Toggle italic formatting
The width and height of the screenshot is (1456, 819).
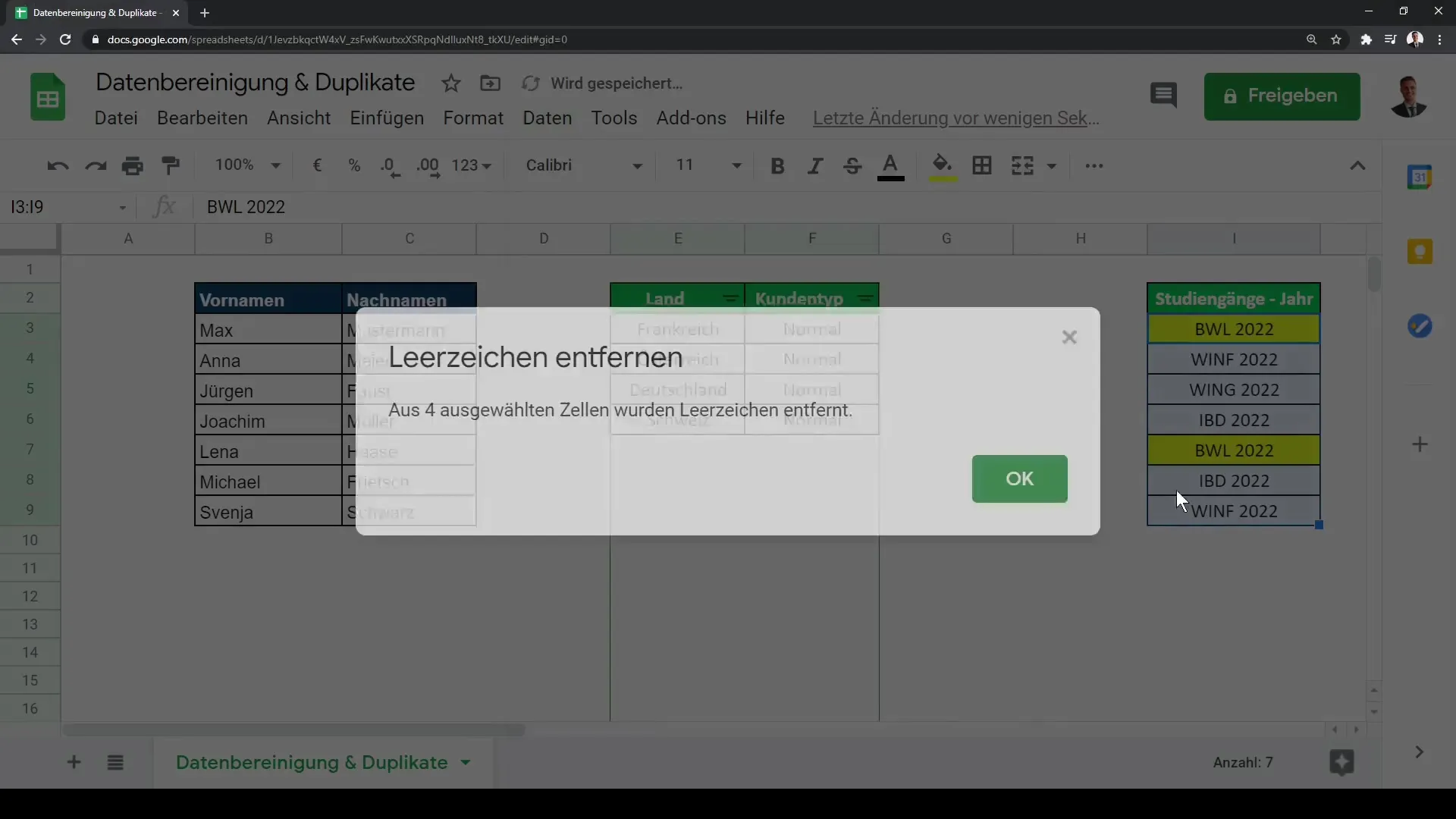815,166
